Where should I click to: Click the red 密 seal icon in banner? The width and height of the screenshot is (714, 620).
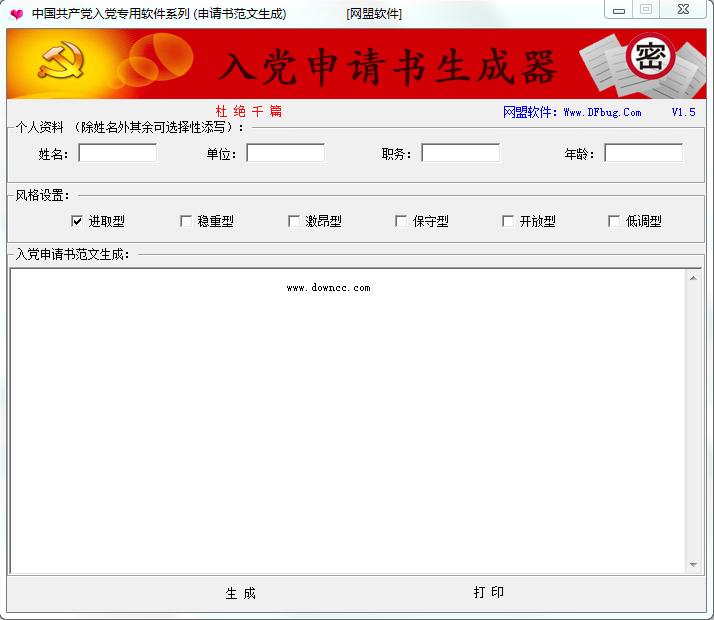(x=649, y=56)
